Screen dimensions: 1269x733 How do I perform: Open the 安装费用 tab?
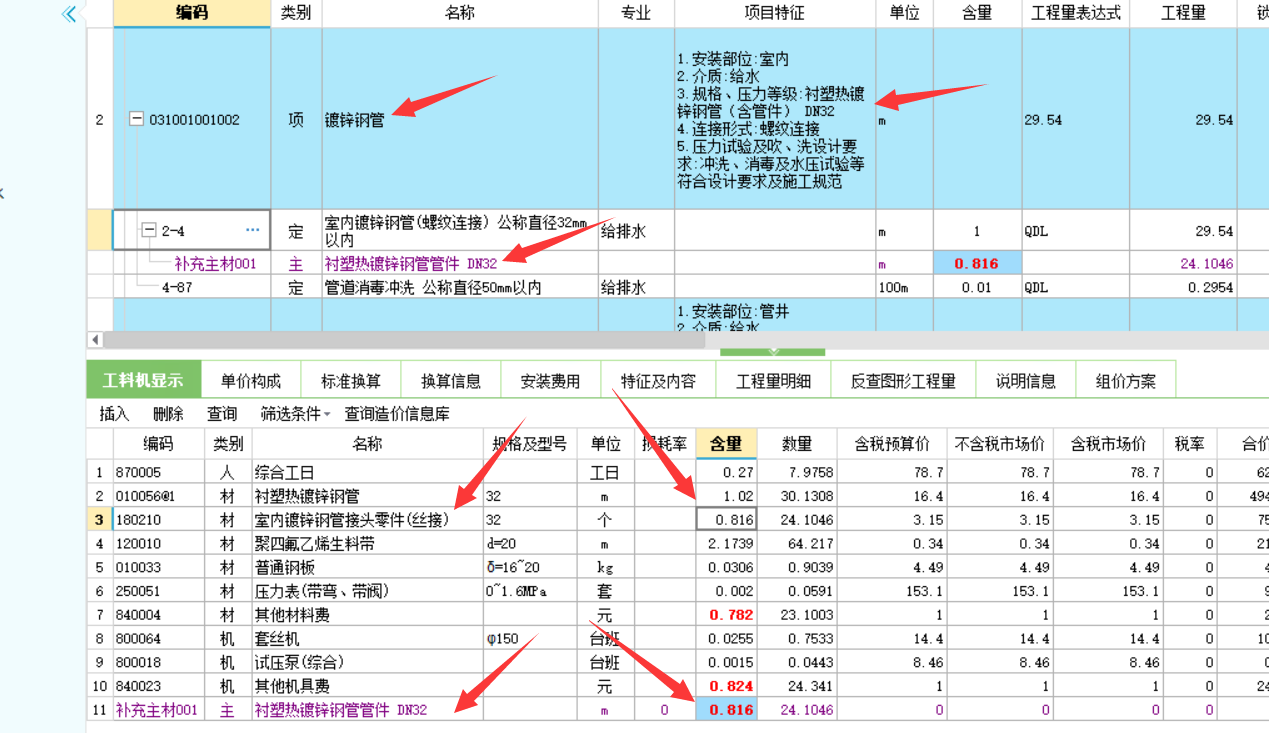pyautogui.click(x=551, y=381)
